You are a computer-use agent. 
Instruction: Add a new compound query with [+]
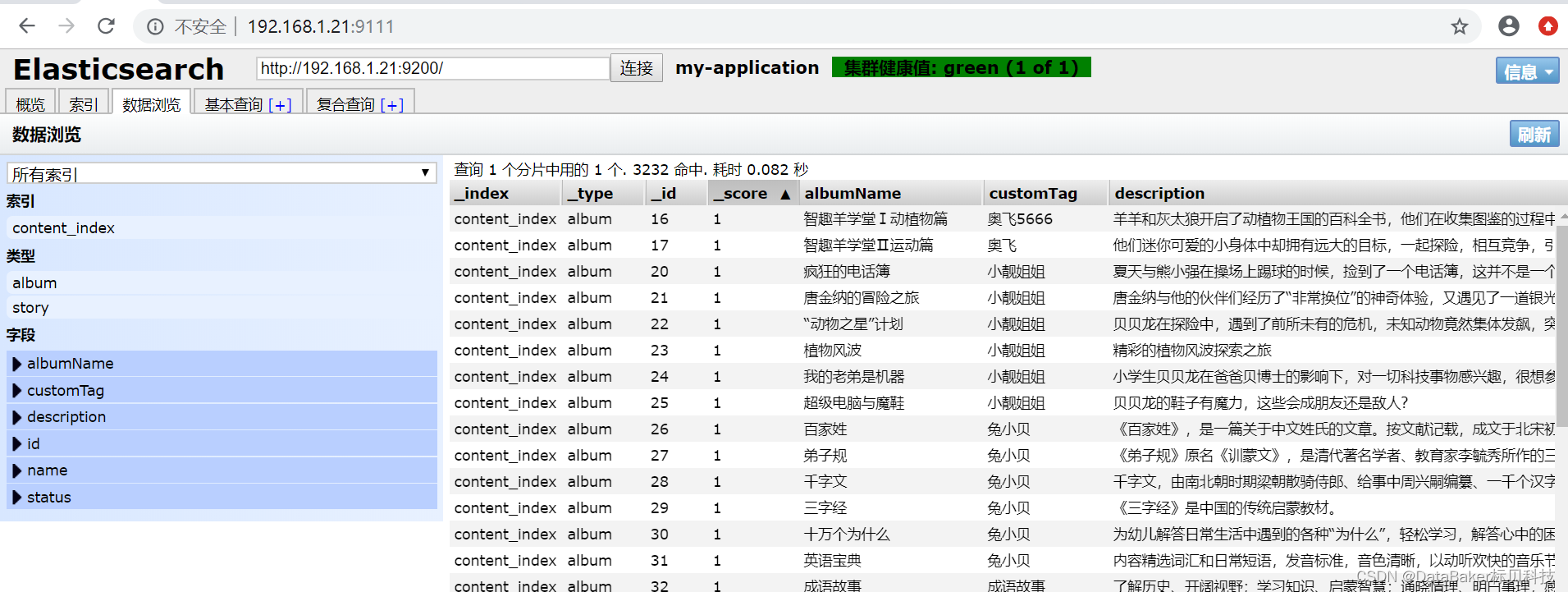coord(392,105)
